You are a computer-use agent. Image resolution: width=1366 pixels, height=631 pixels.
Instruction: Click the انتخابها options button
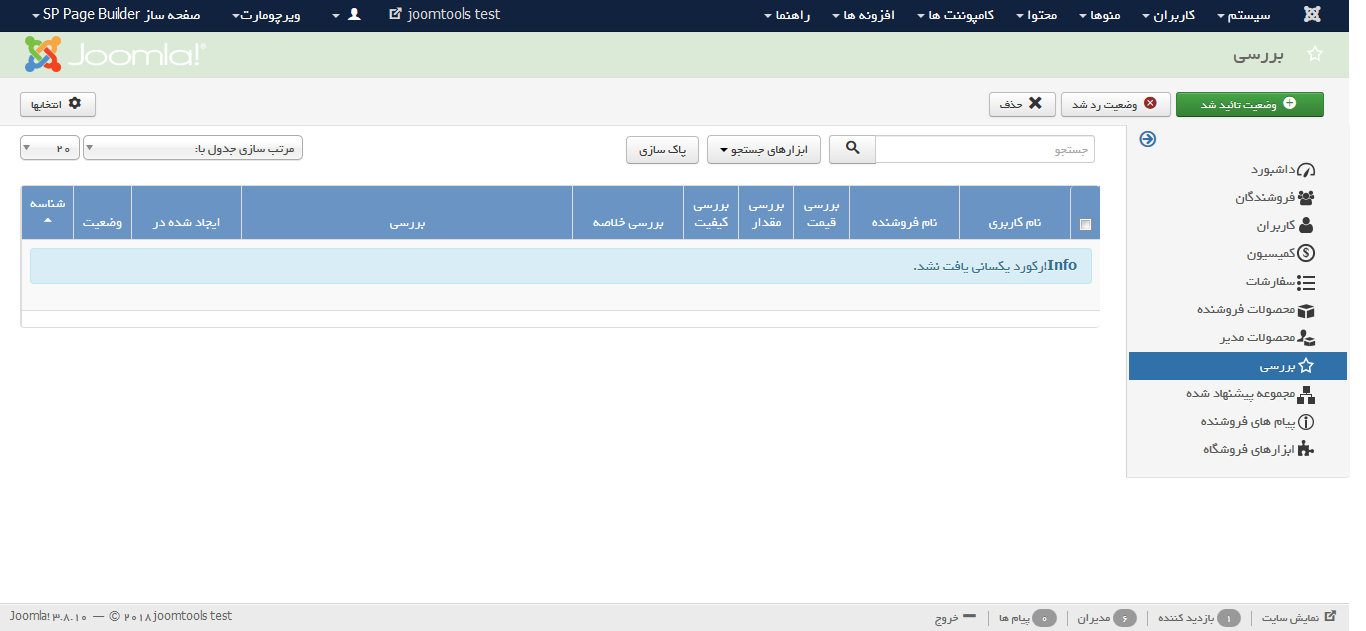58,104
